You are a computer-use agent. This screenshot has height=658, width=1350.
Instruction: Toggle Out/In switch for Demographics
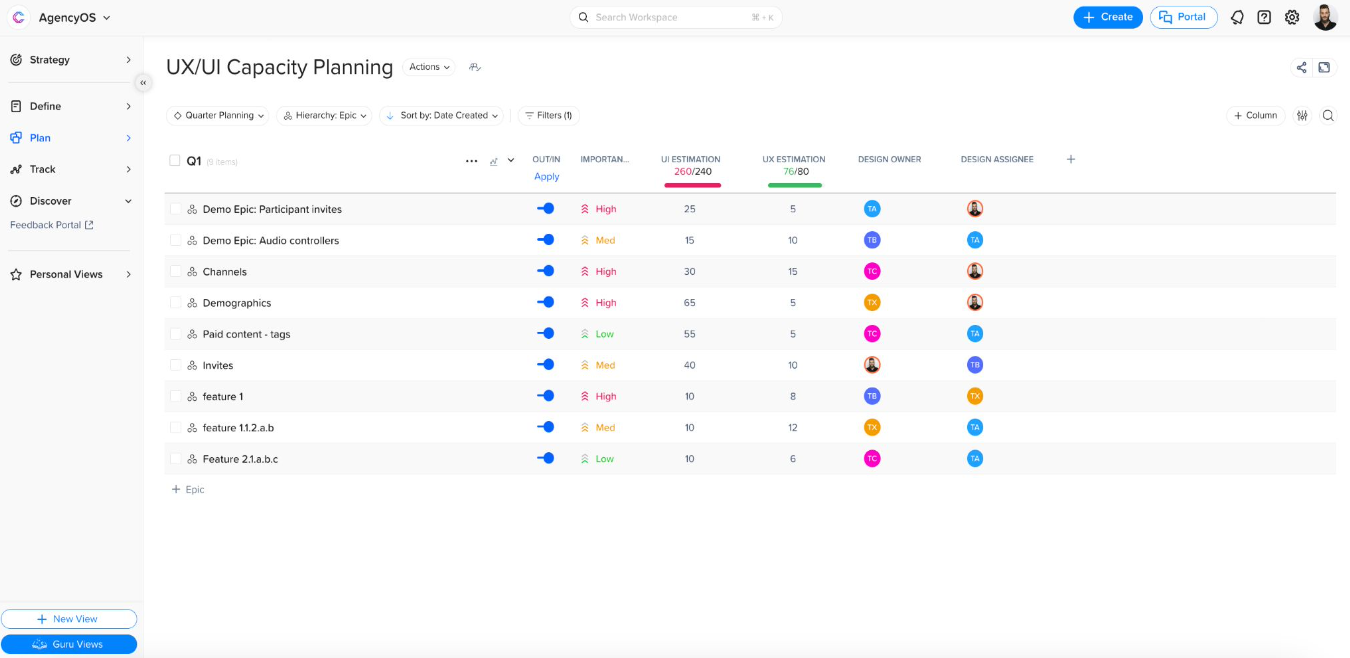click(545, 302)
